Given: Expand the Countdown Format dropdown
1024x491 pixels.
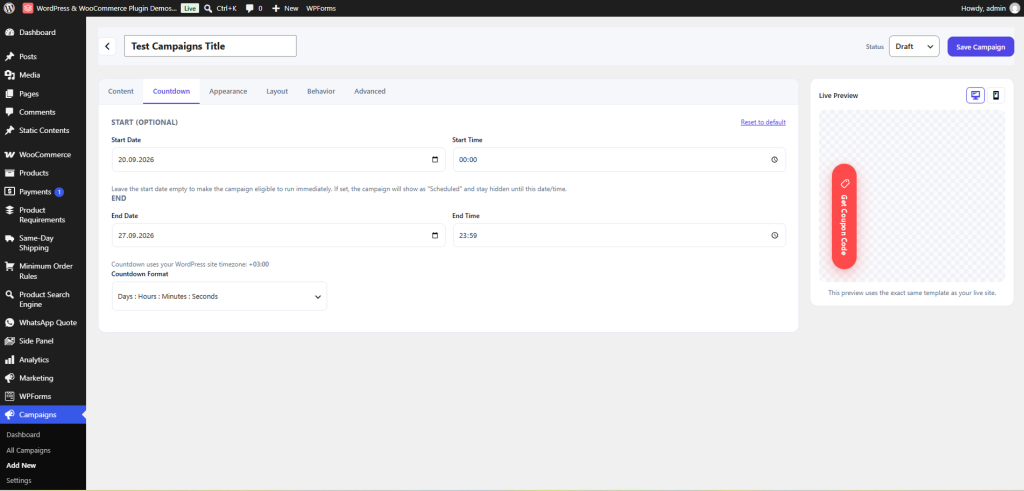Looking at the screenshot, I should pos(219,296).
